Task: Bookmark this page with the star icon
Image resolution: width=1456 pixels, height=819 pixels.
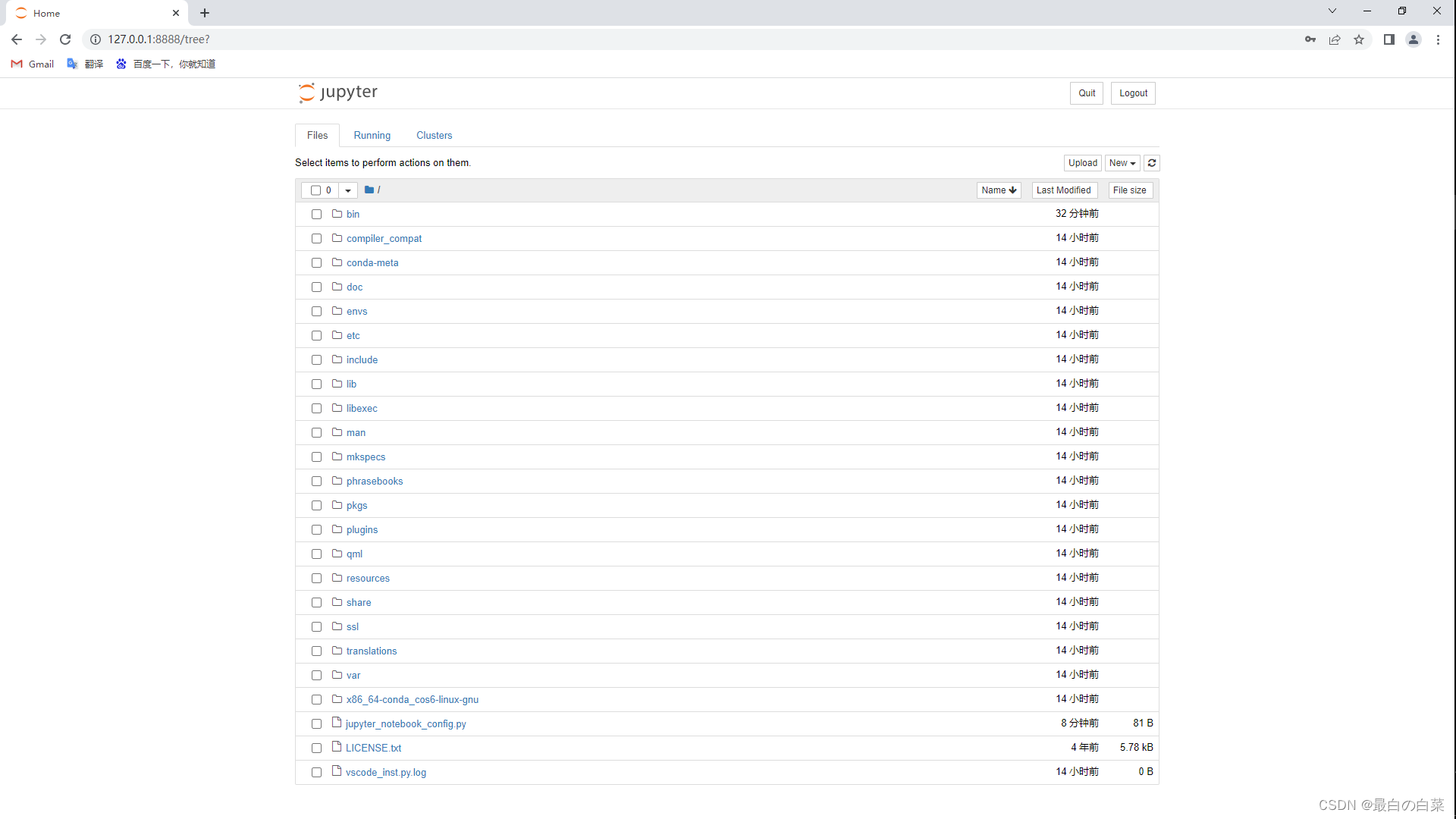Action: pos(1359,39)
